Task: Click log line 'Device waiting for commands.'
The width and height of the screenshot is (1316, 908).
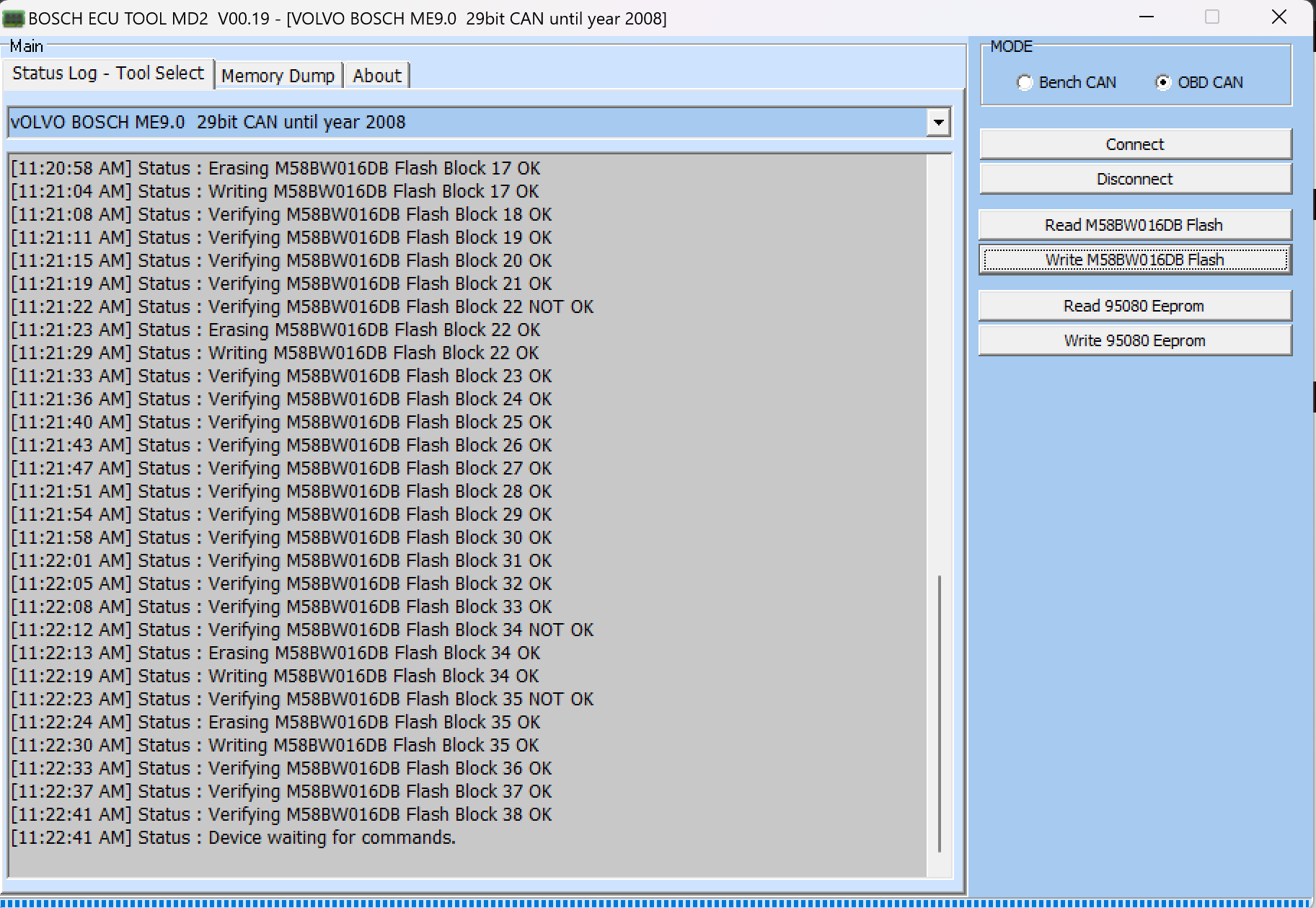Action: pyautogui.click(x=234, y=837)
